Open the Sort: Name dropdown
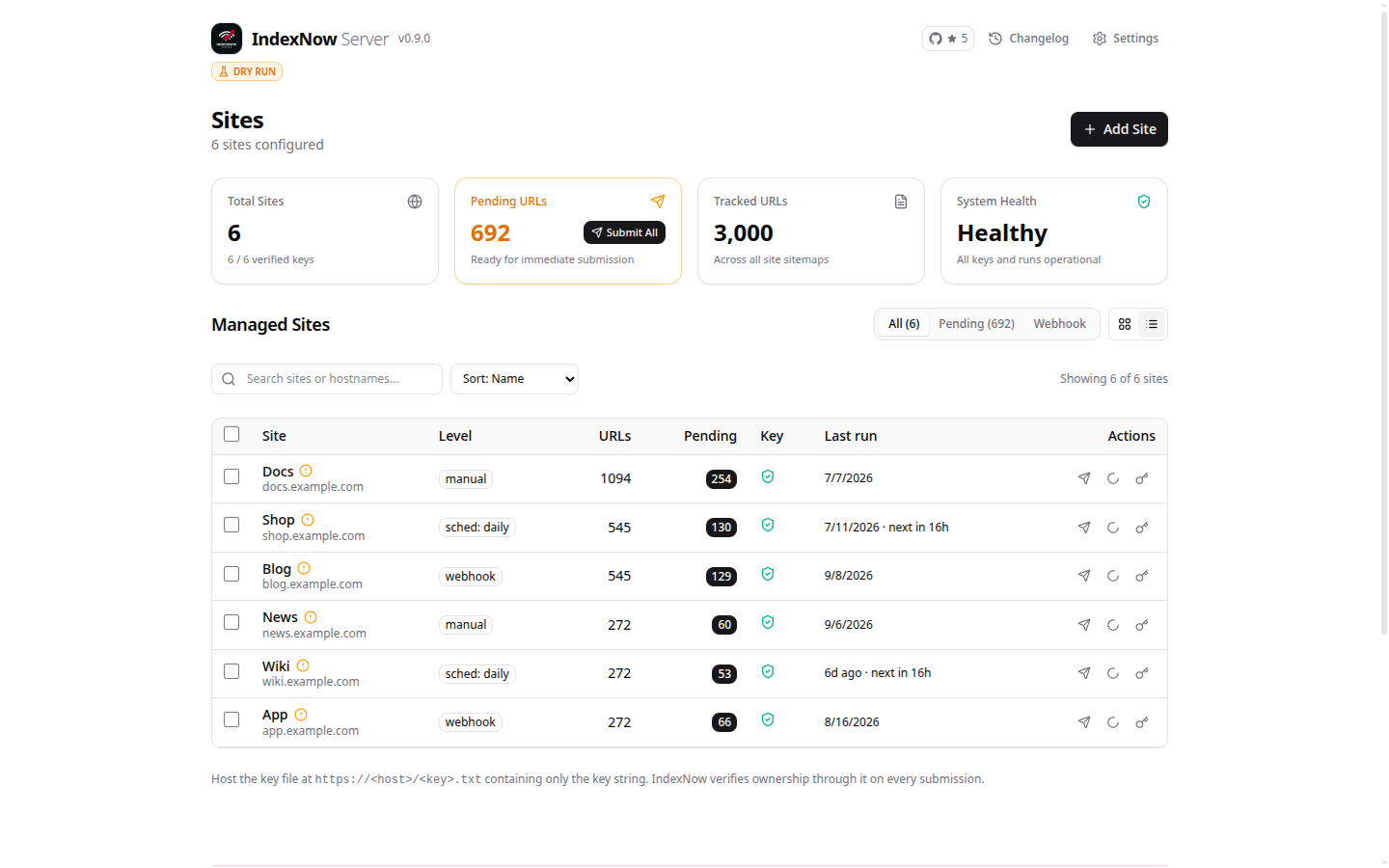The width and height of the screenshot is (1389, 868). (x=514, y=379)
